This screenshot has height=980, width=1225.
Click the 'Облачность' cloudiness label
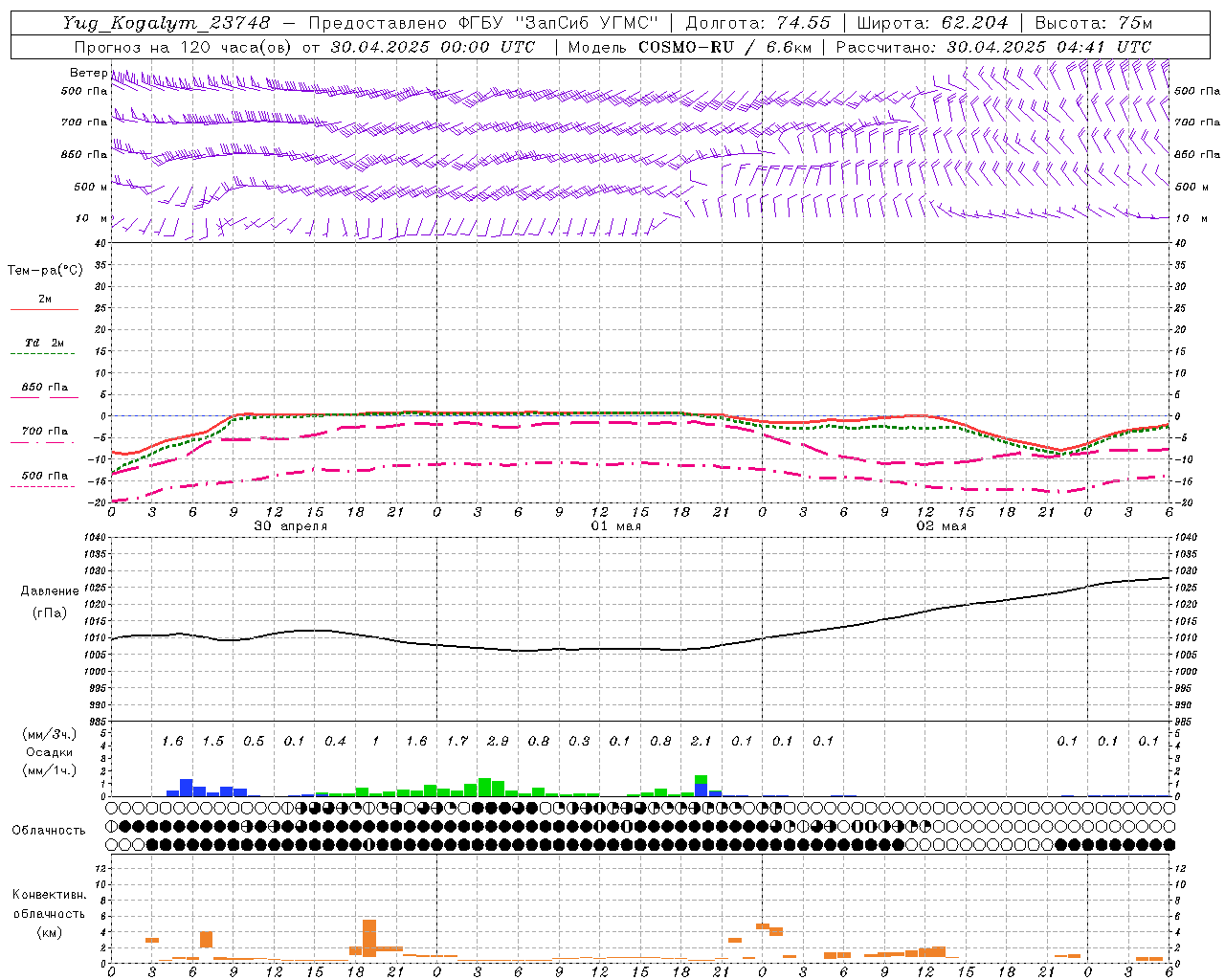coord(49,831)
